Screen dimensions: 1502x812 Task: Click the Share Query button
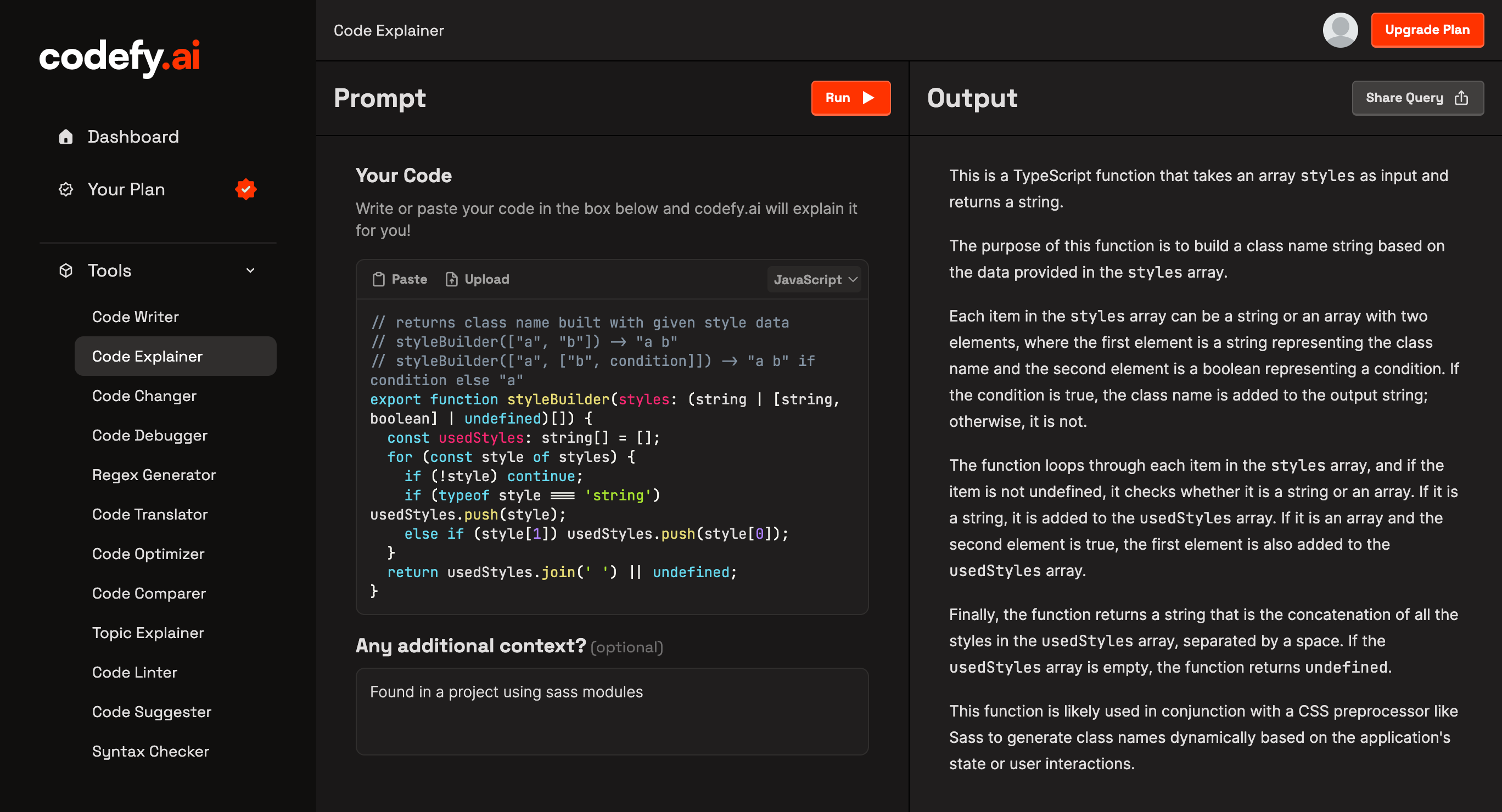point(1417,98)
